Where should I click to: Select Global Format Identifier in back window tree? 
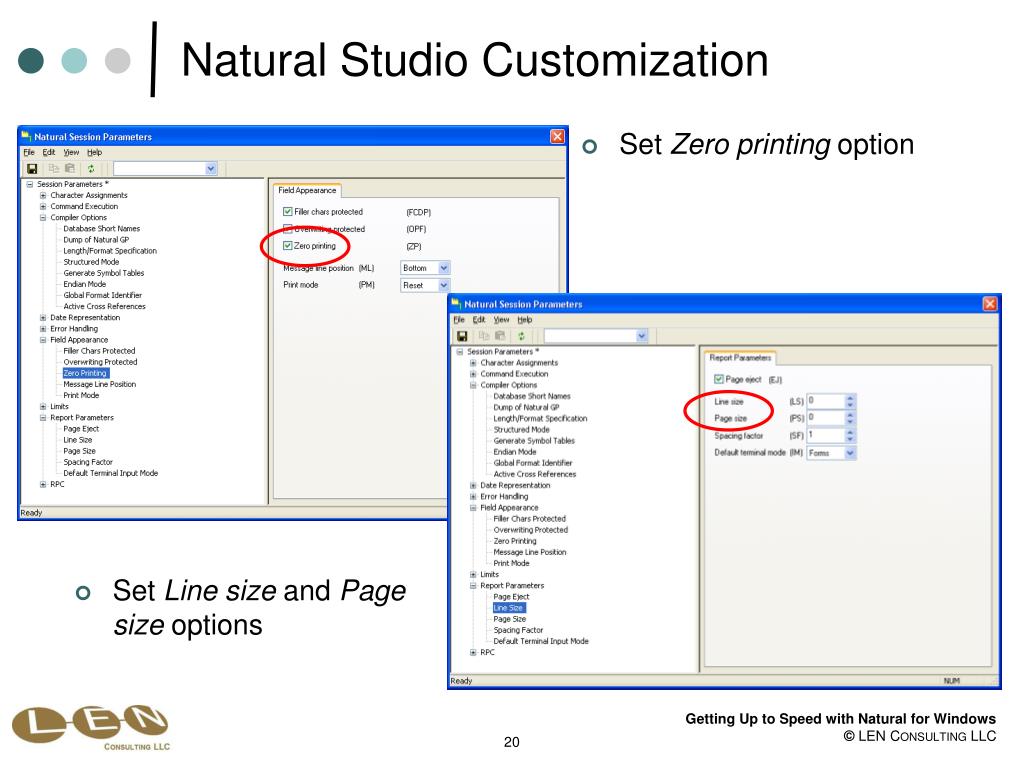103,295
